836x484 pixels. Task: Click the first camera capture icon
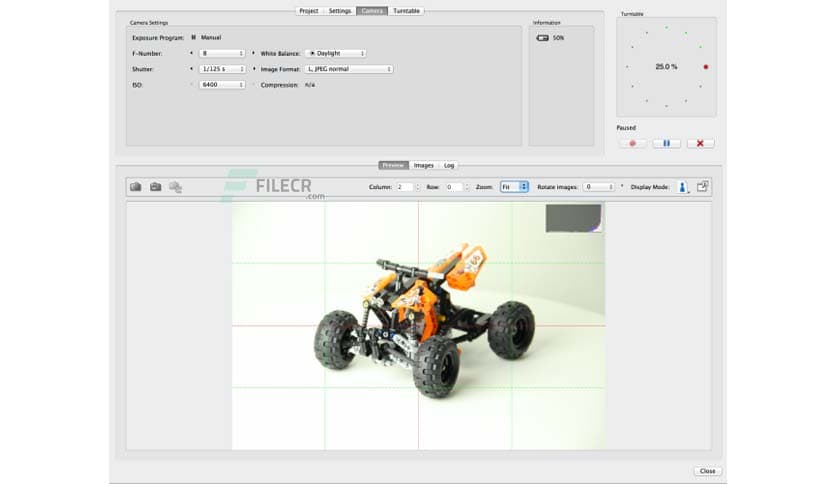(135, 187)
